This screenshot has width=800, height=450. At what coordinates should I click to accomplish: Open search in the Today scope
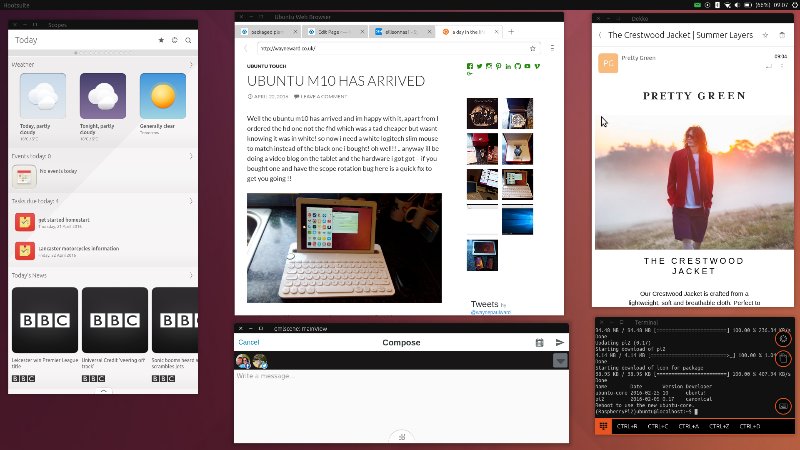pyautogui.click(x=188, y=40)
